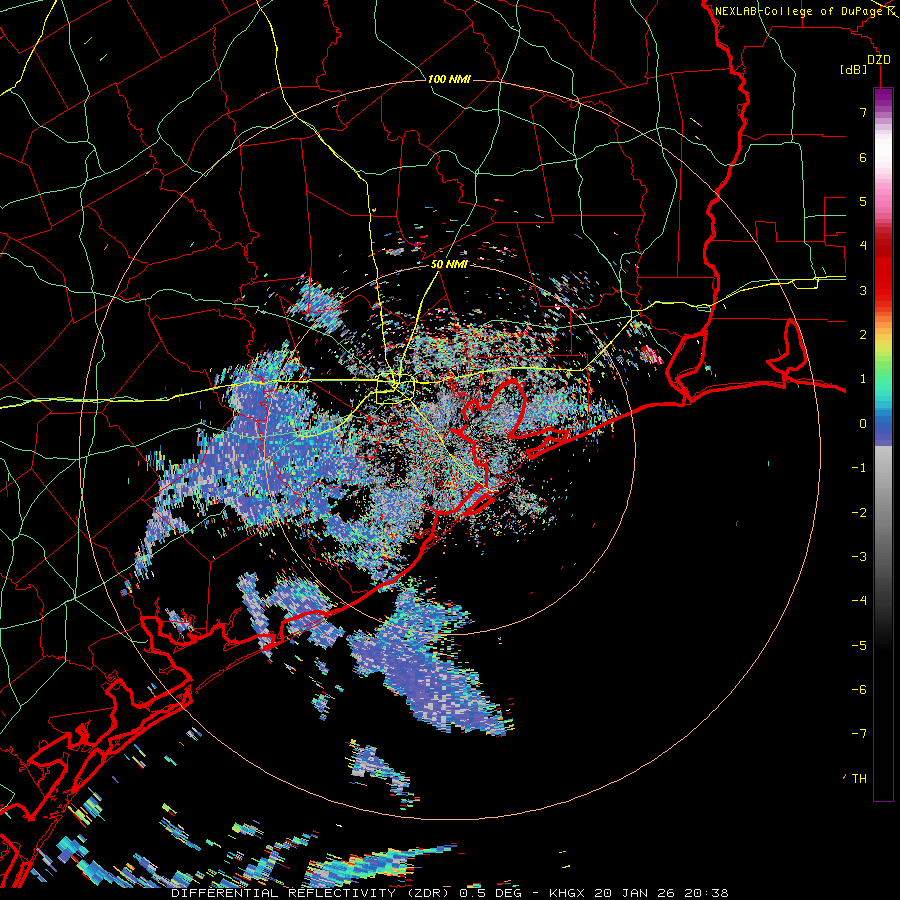Image resolution: width=900 pixels, height=900 pixels.
Task: Click the 50 NMI range ring label
Action: coord(449,265)
